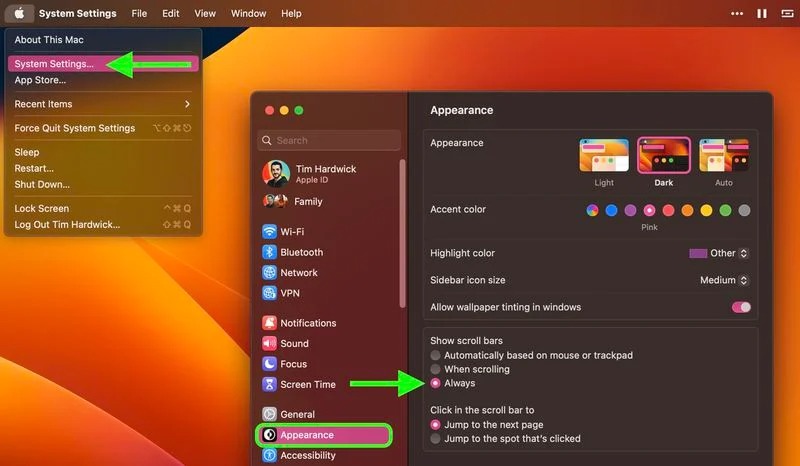800x466 pixels.
Task: Choose Lock Screen menu item
Action: 103,209
